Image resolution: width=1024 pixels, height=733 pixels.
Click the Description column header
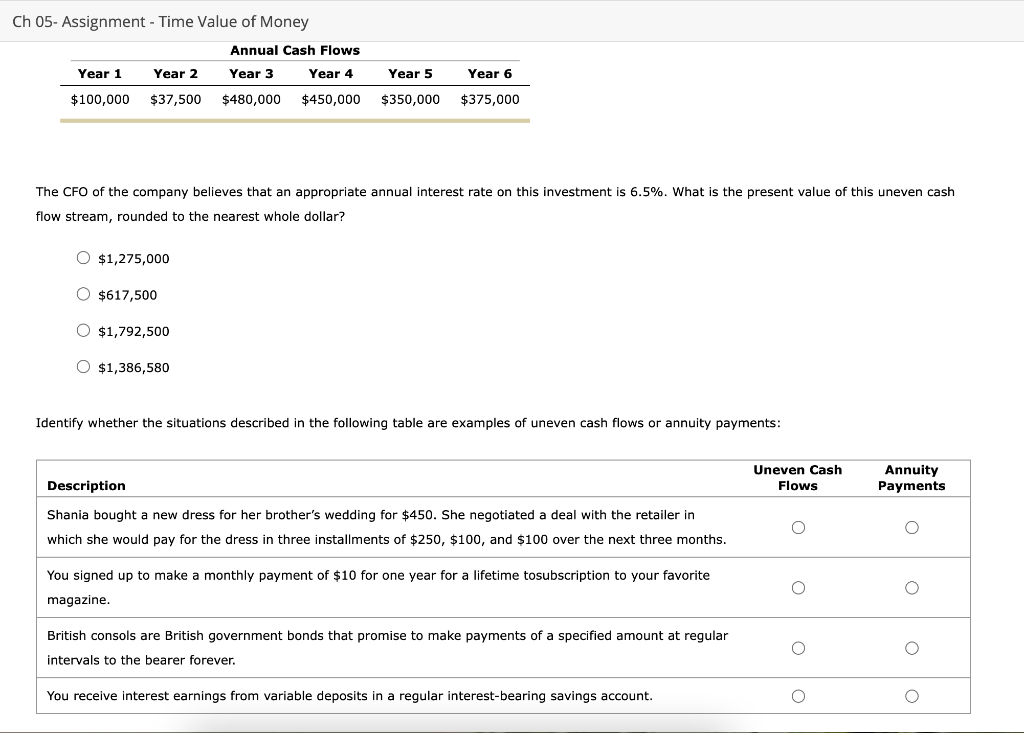(86, 485)
